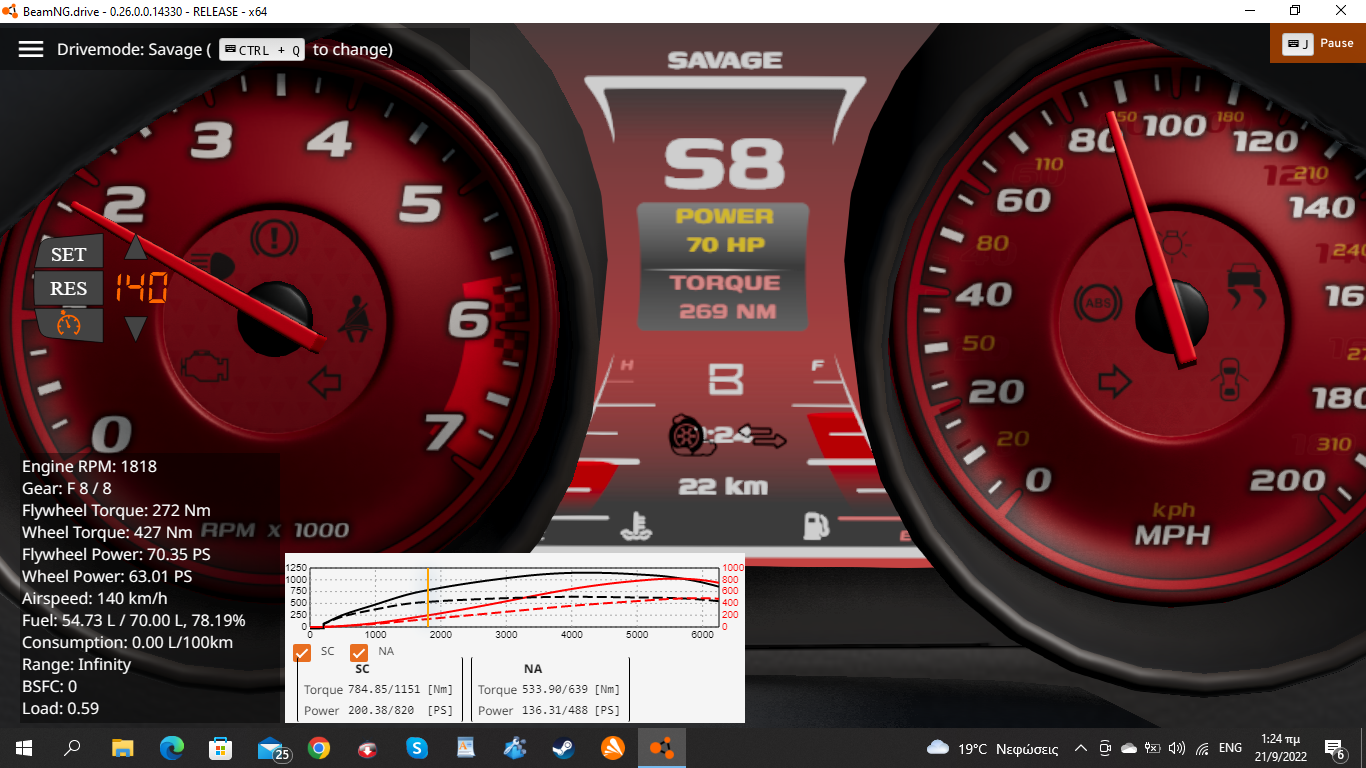
Task: Click the SC torque value 784.85/1151
Action: [384, 690]
